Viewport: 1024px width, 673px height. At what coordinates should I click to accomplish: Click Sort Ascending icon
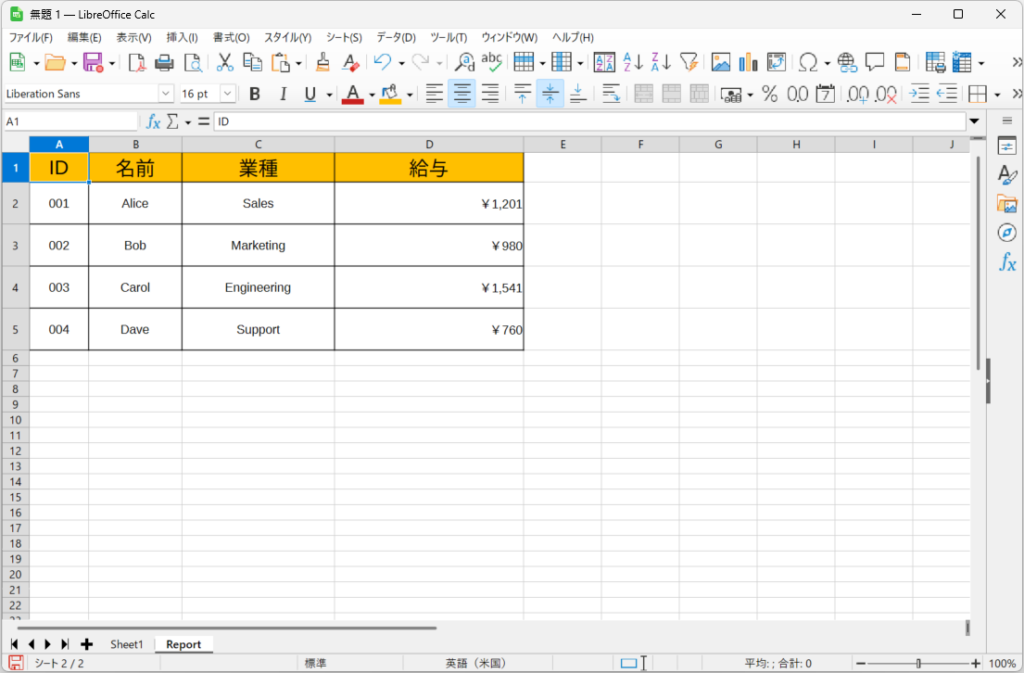click(x=632, y=62)
